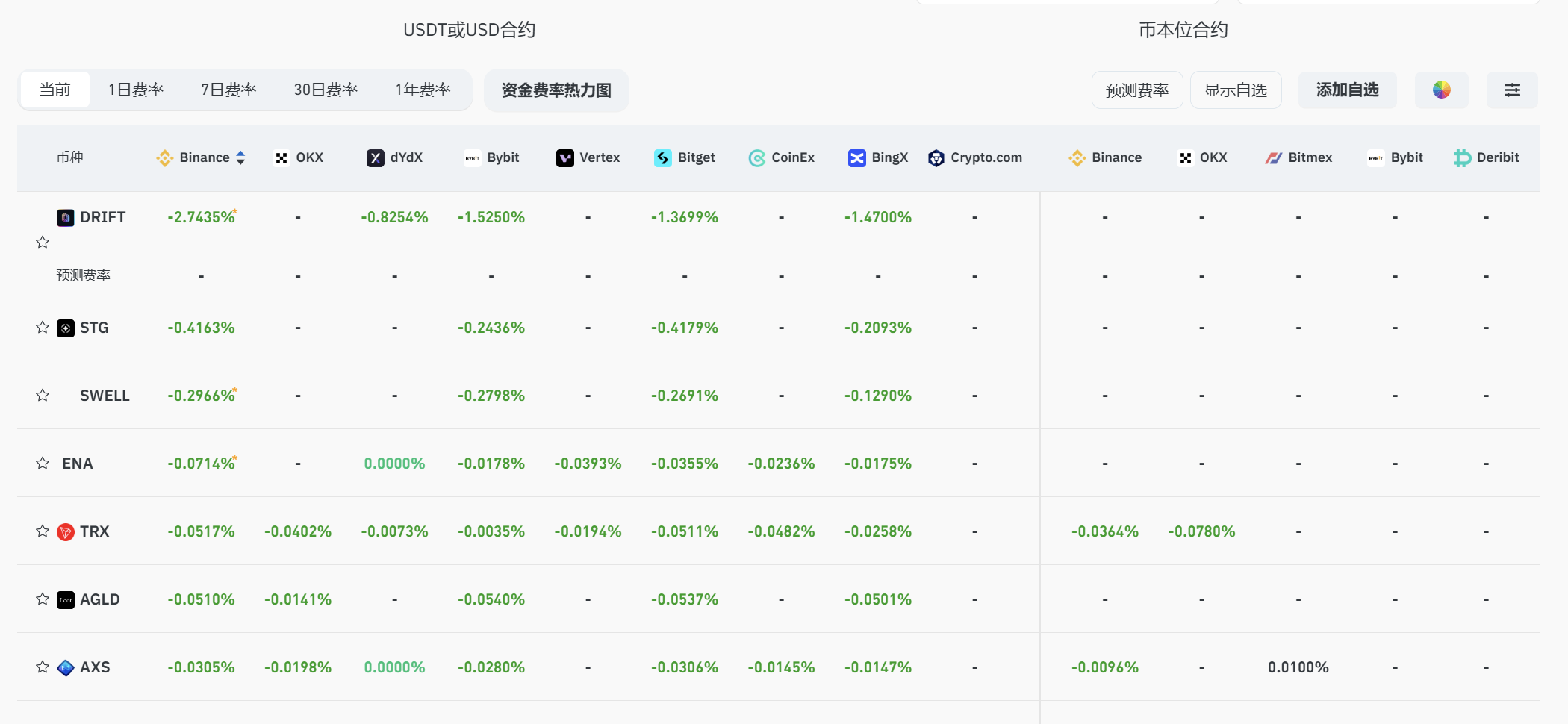
Task: Star DRIFT as a favorite
Action: coord(43,243)
